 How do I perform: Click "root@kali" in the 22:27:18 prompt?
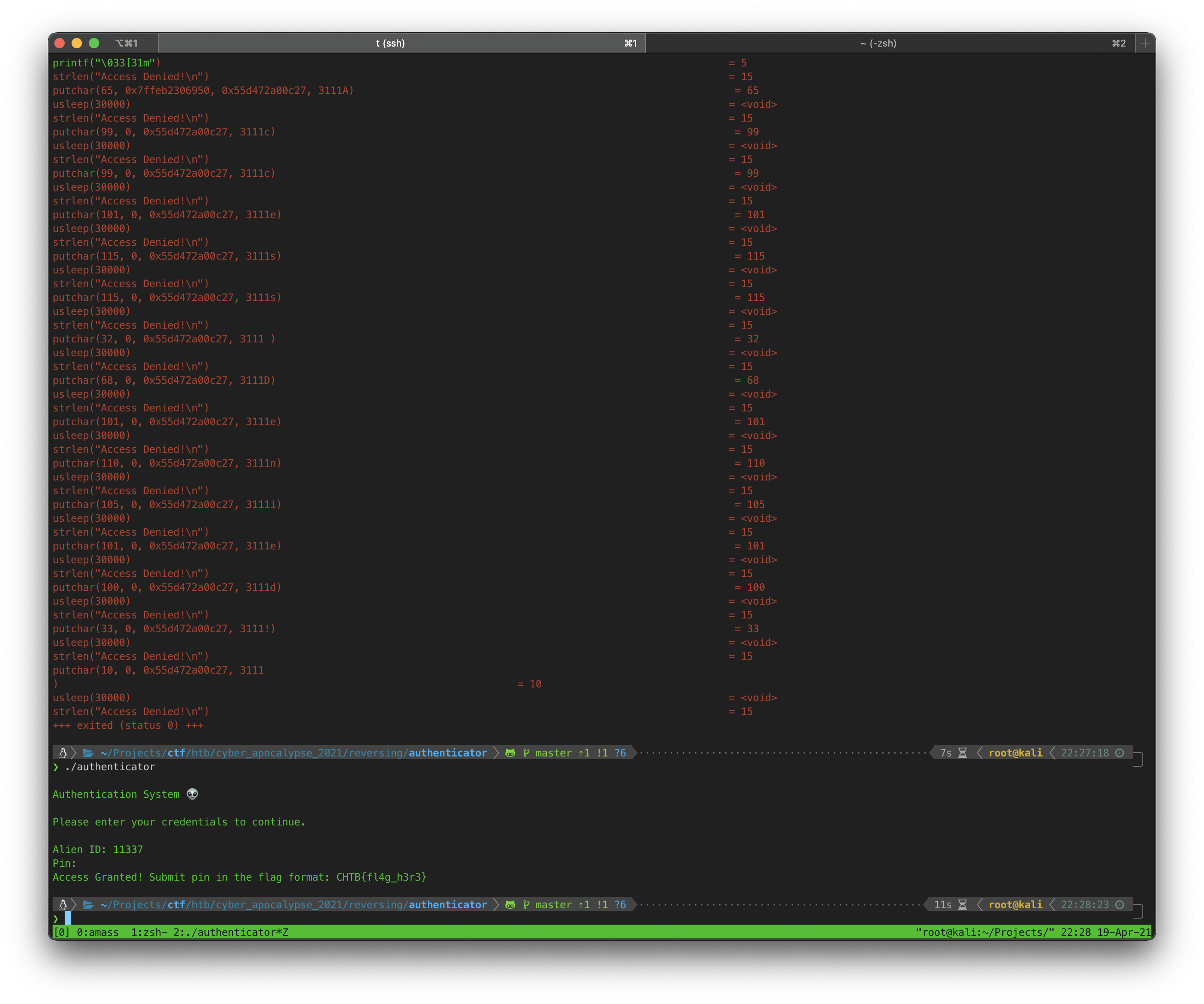[1016, 753]
